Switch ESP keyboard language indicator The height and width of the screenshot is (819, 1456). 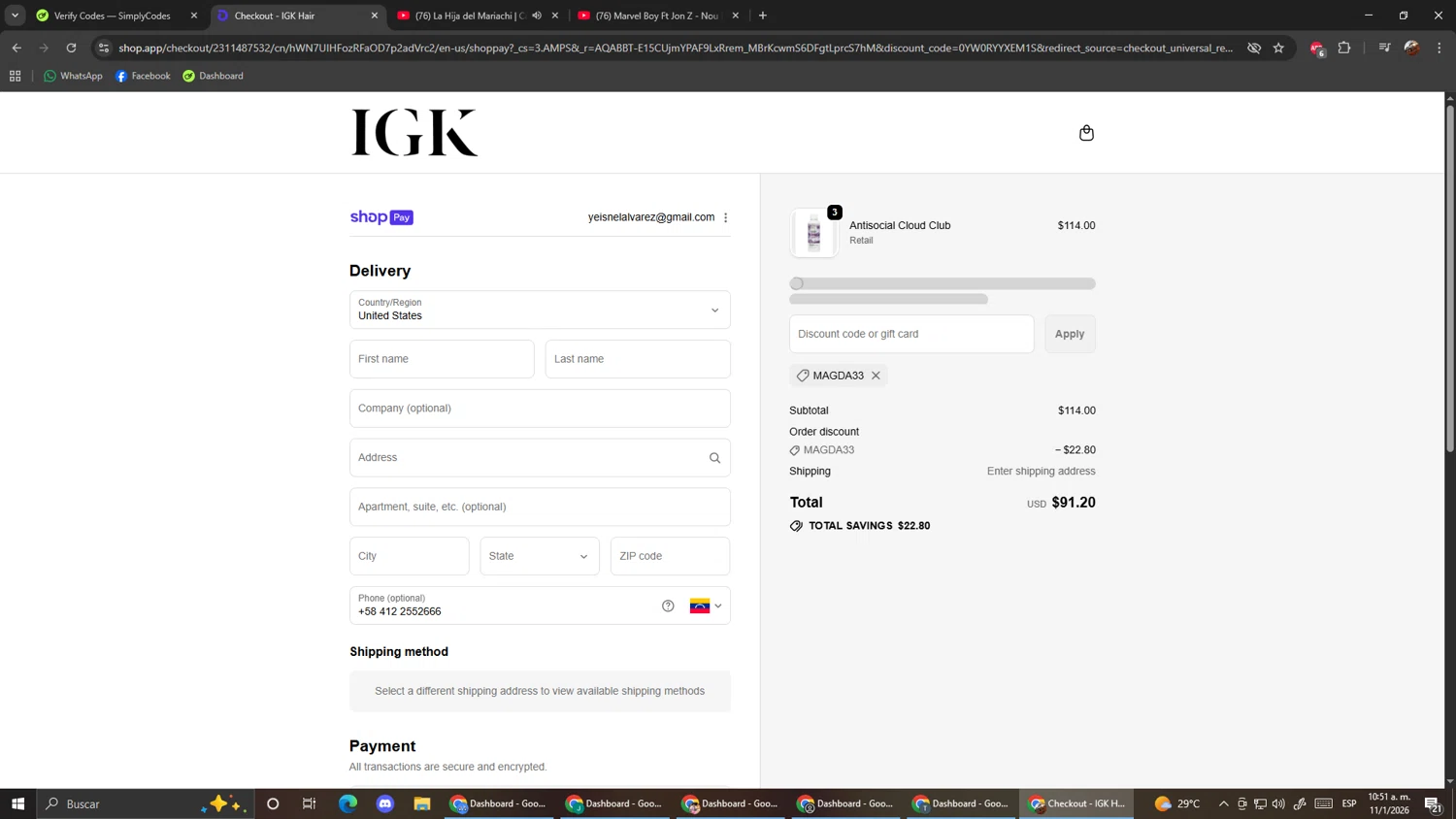click(1349, 803)
